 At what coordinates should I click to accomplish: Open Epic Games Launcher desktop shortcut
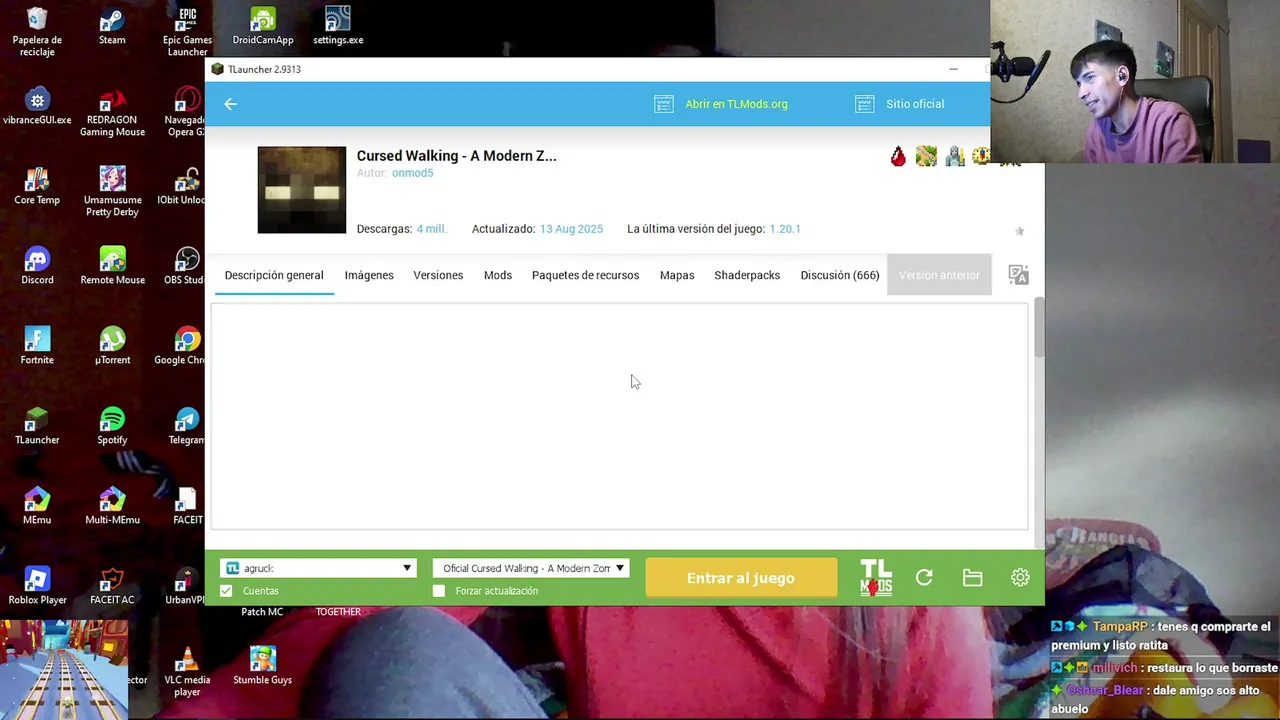pos(187,32)
